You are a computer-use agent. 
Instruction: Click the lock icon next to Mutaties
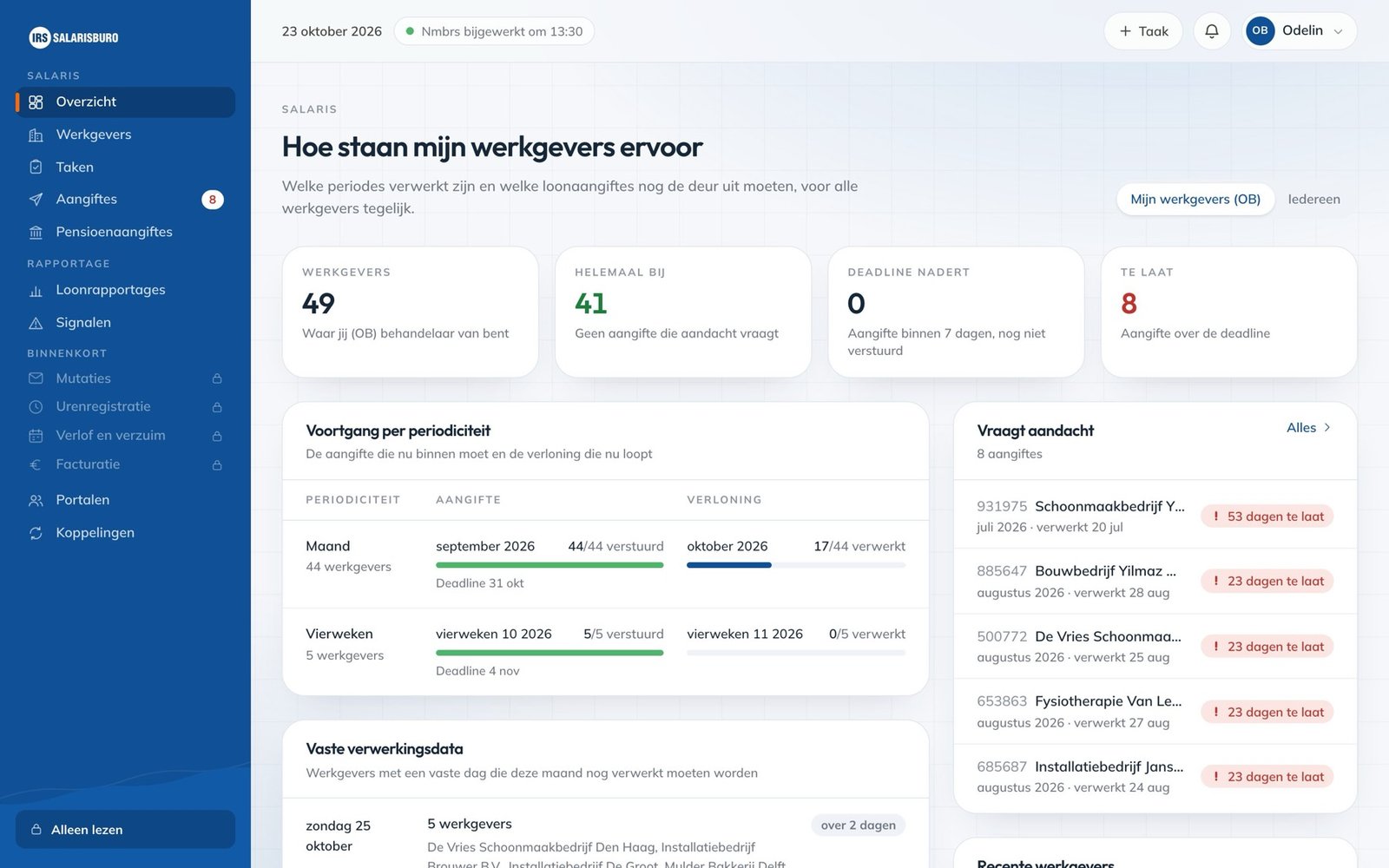pos(217,378)
